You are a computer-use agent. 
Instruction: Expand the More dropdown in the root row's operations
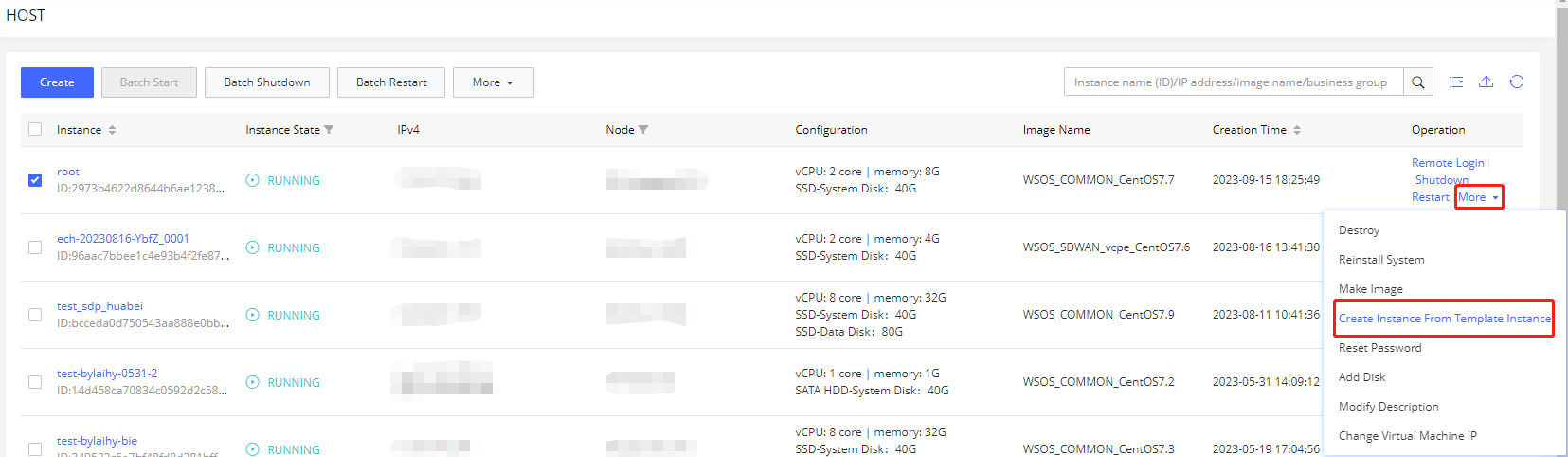pos(1478,197)
